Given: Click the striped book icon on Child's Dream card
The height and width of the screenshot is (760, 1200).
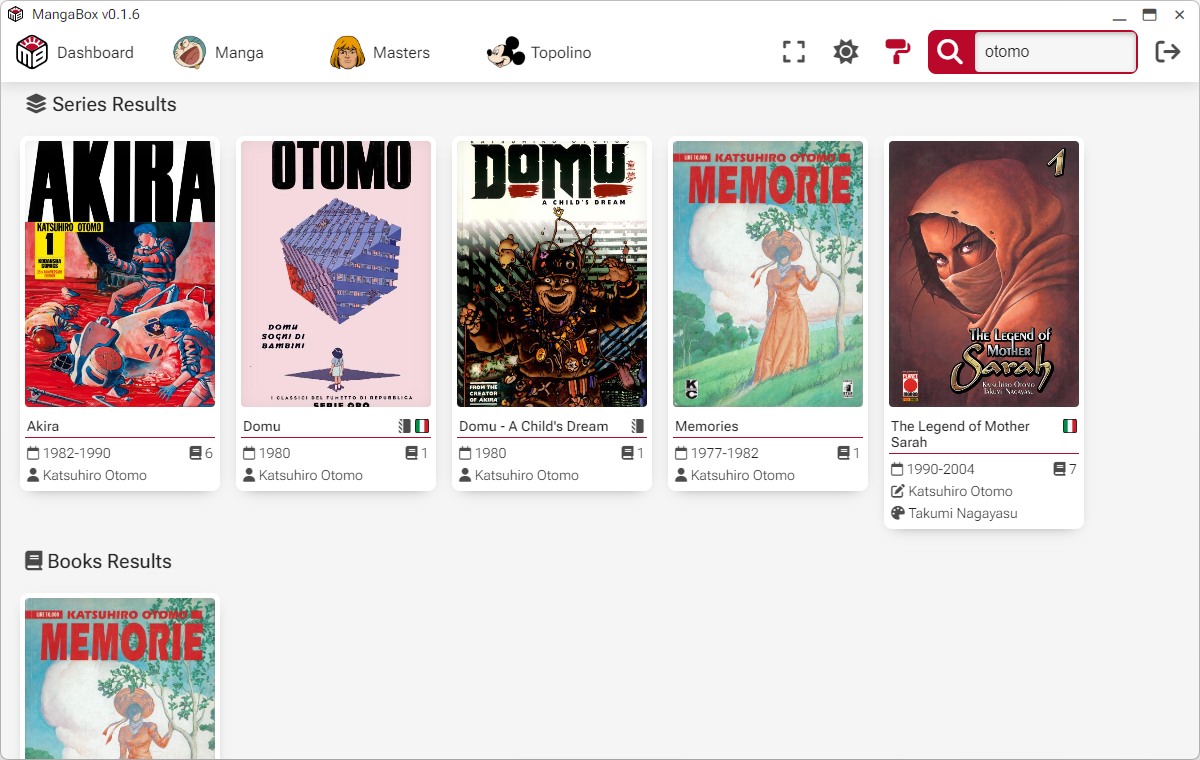Looking at the screenshot, I should coord(638,426).
